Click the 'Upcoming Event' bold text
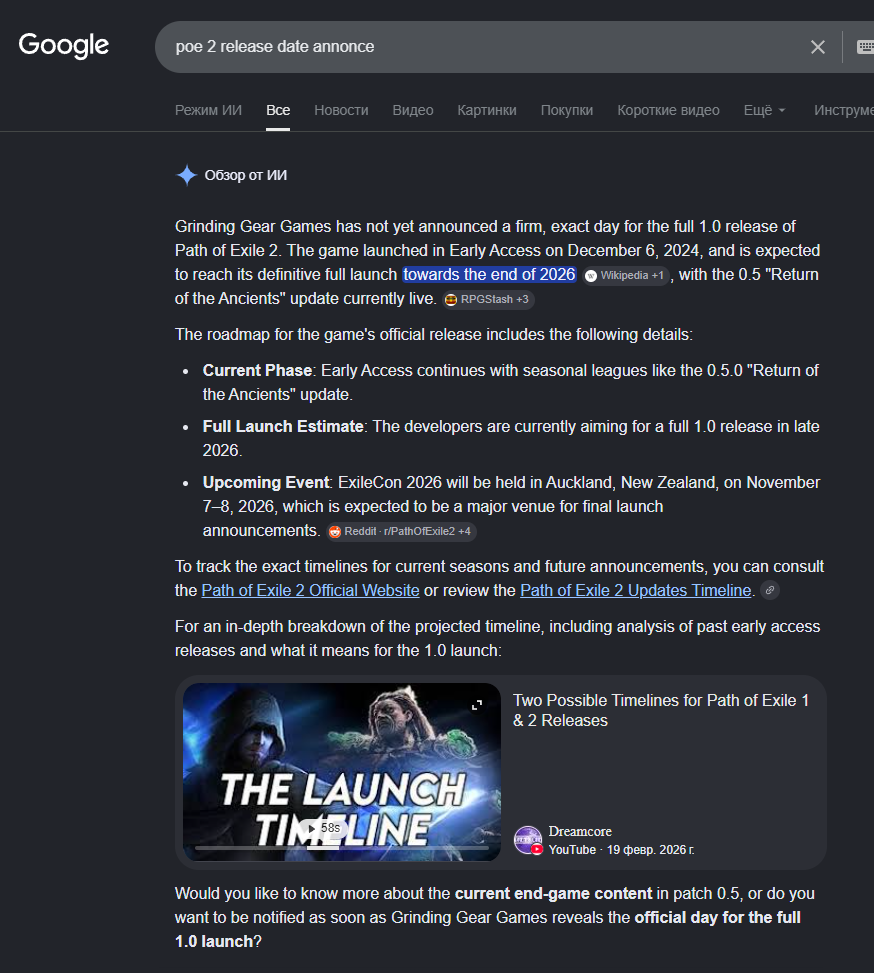The height and width of the screenshot is (973, 874). tap(266, 482)
